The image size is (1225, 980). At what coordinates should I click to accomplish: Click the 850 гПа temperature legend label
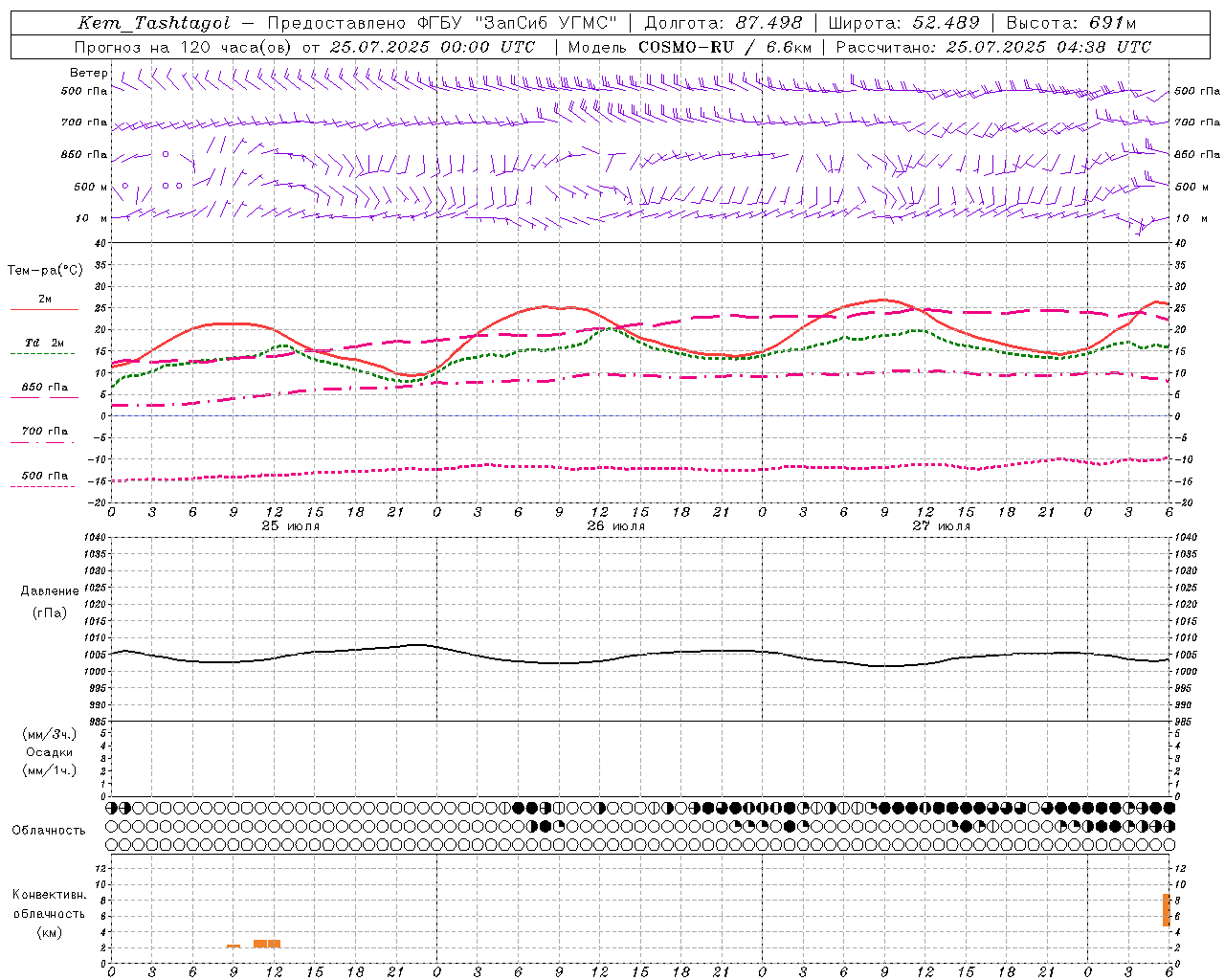pos(45,387)
